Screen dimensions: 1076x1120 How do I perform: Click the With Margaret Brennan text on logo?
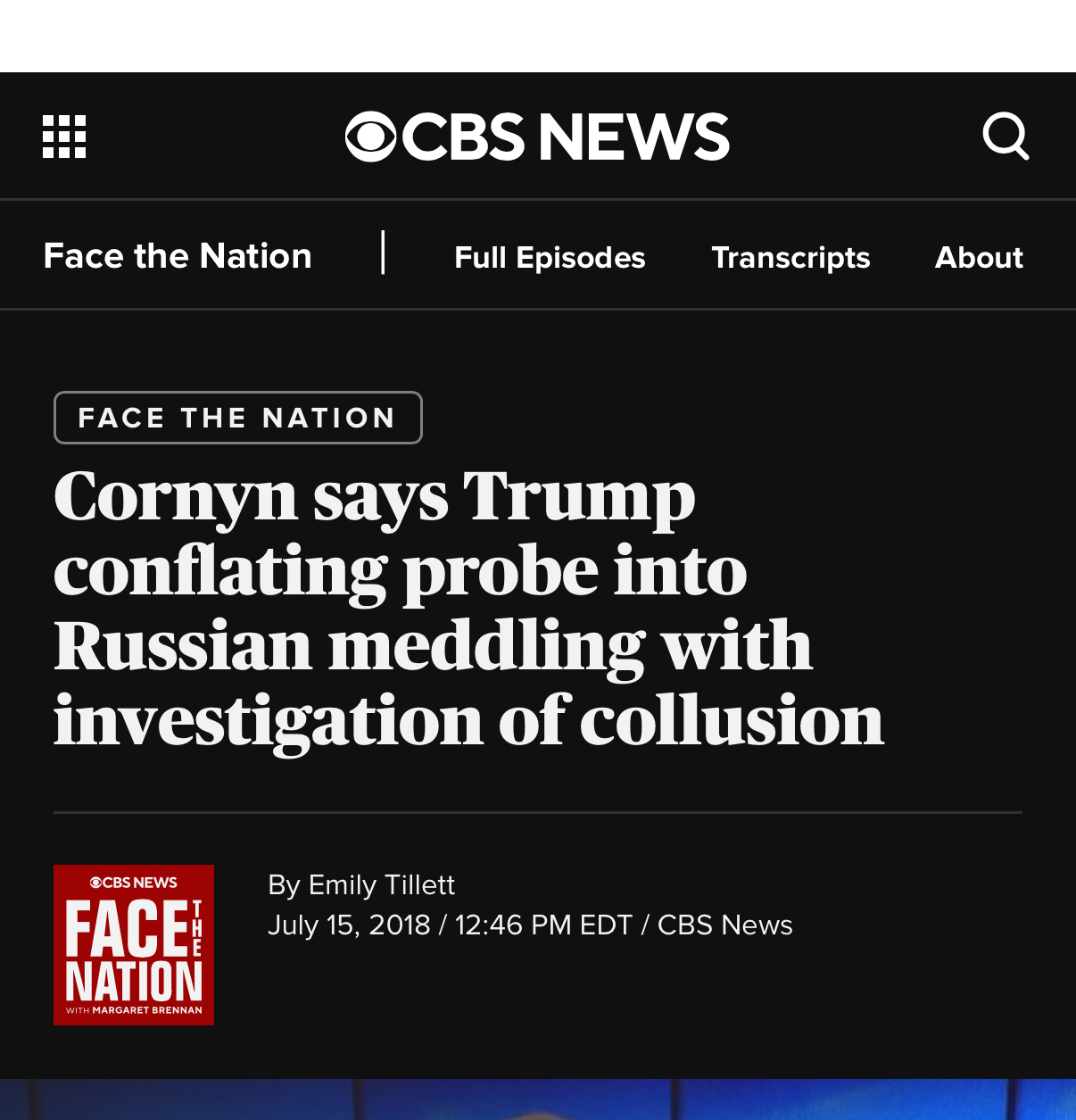pos(135,1010)
